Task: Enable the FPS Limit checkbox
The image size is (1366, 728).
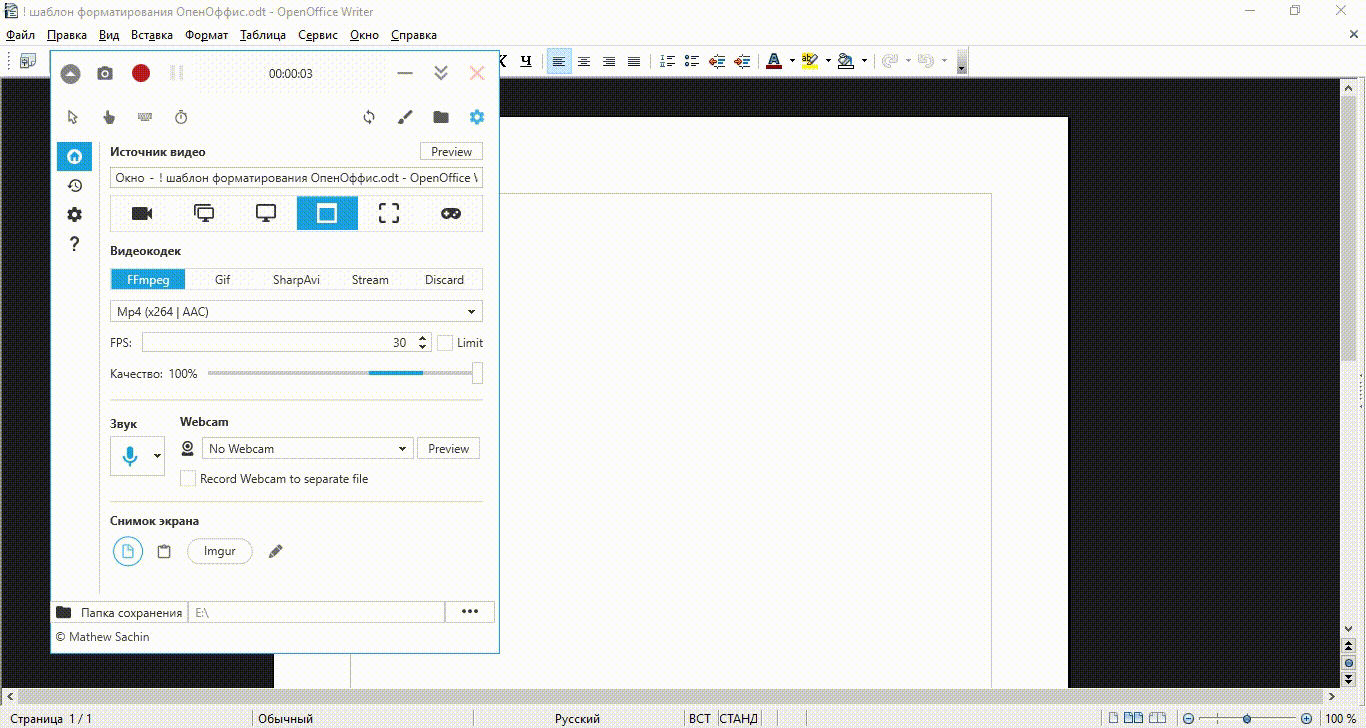Action: 445,343
